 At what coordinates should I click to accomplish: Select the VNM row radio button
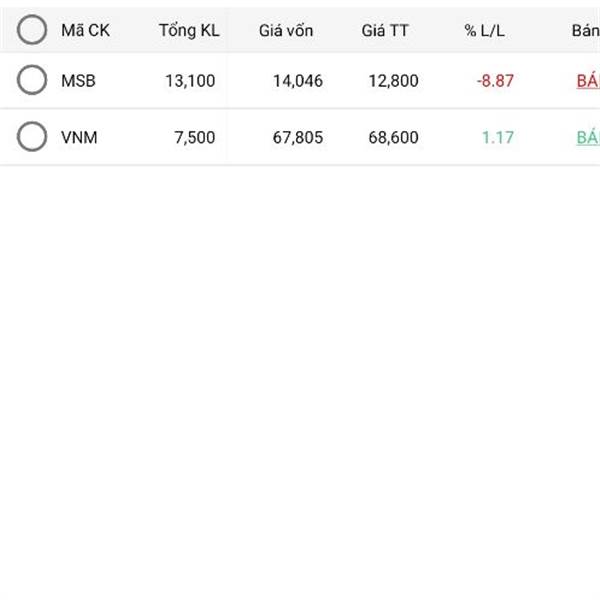32,137
